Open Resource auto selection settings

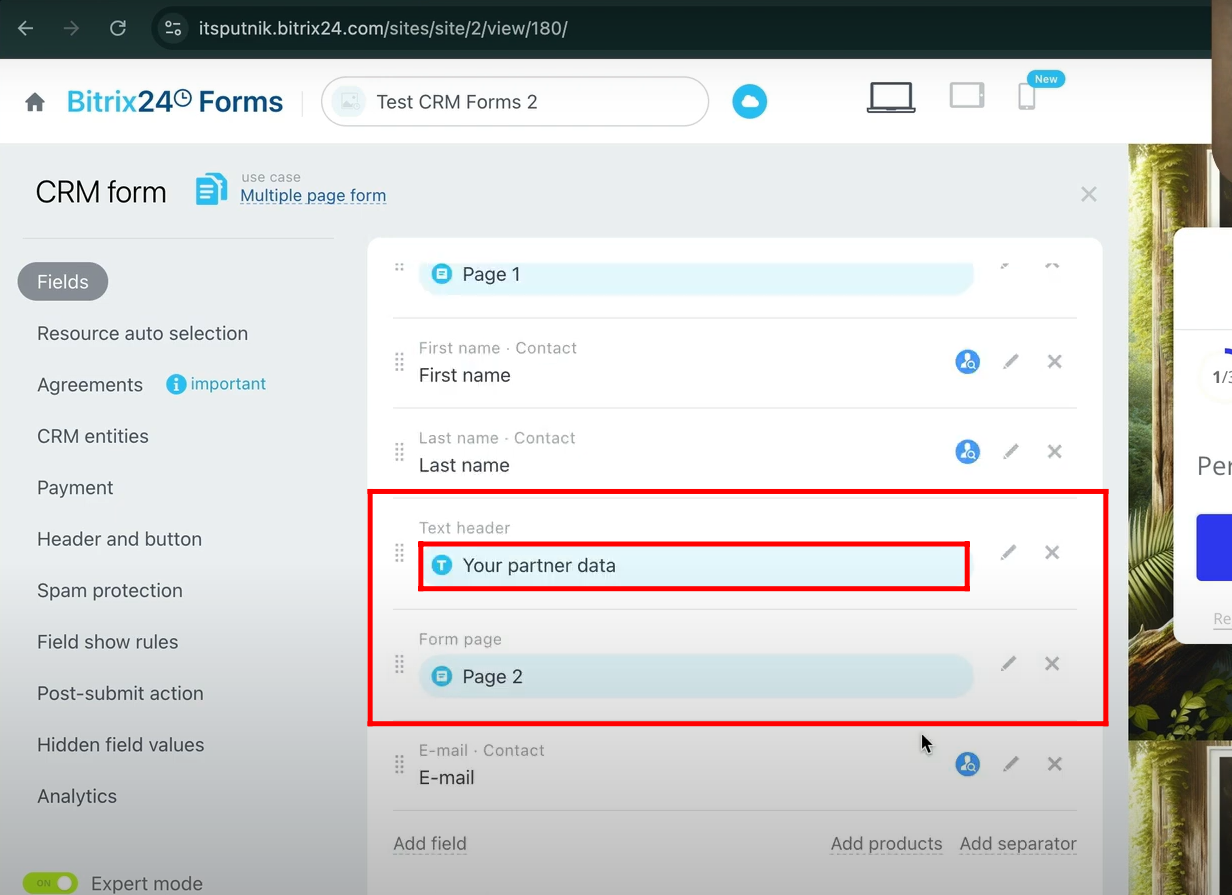point(142,334)
